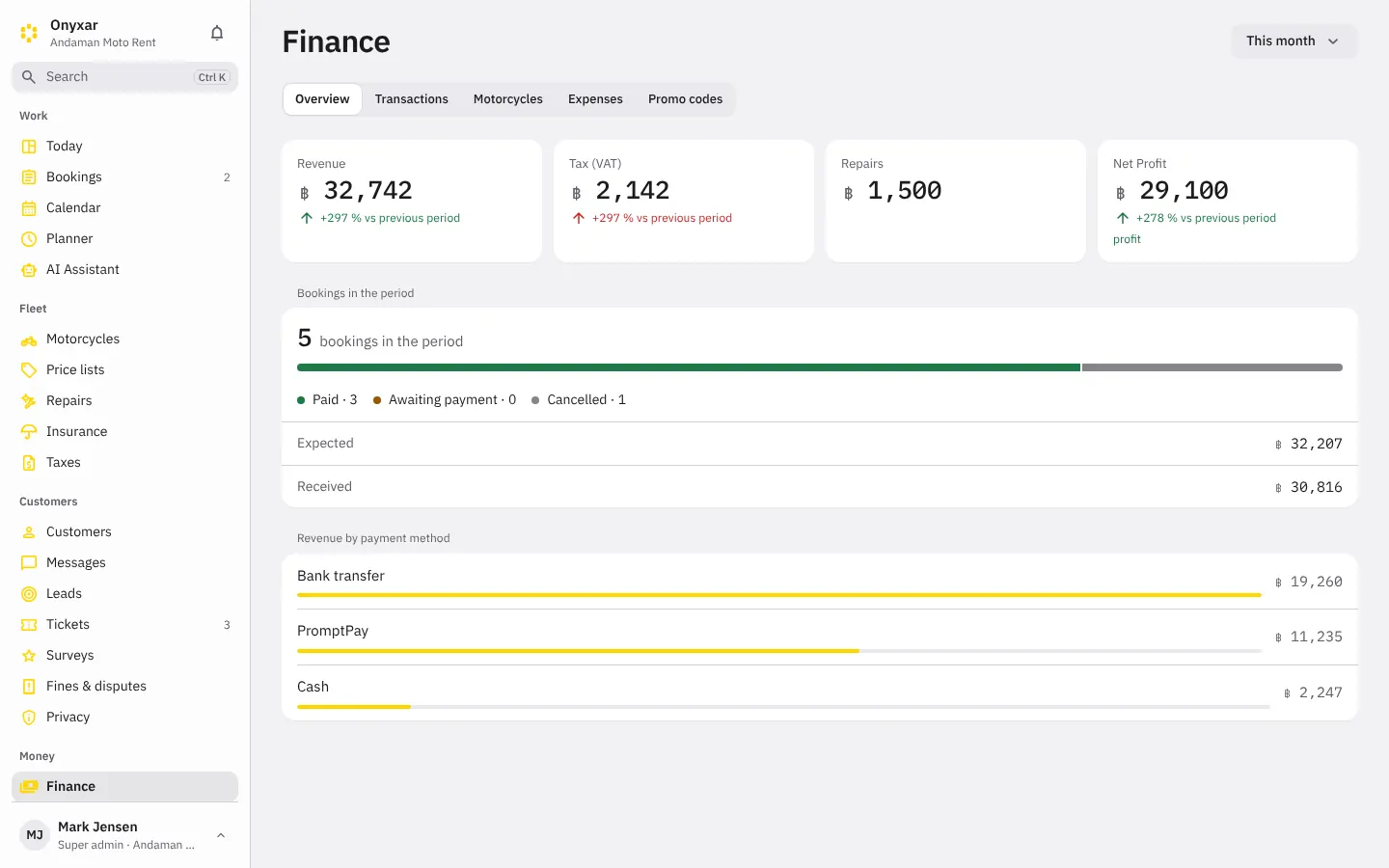Viewport: 1389px width, 868px height.
Task: Open the Expenses tab
Action: (x=595, y=99)
